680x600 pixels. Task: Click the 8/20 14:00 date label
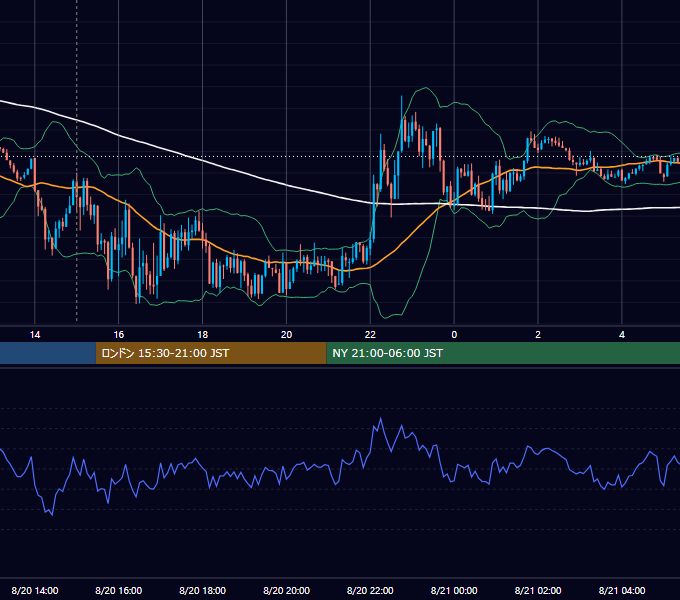pos(35,590)
